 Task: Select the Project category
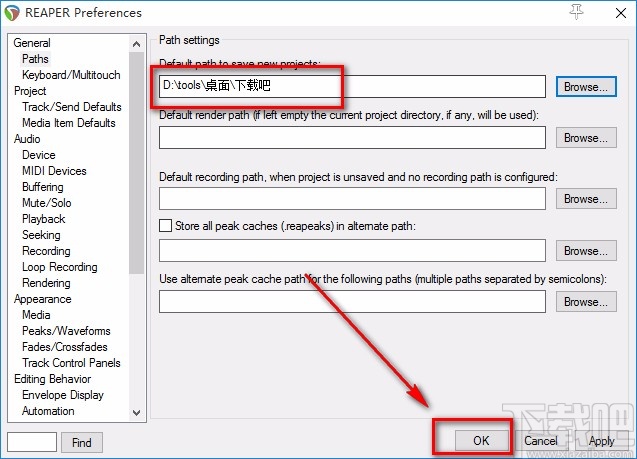pyautogui.click(x=30, y=91)
